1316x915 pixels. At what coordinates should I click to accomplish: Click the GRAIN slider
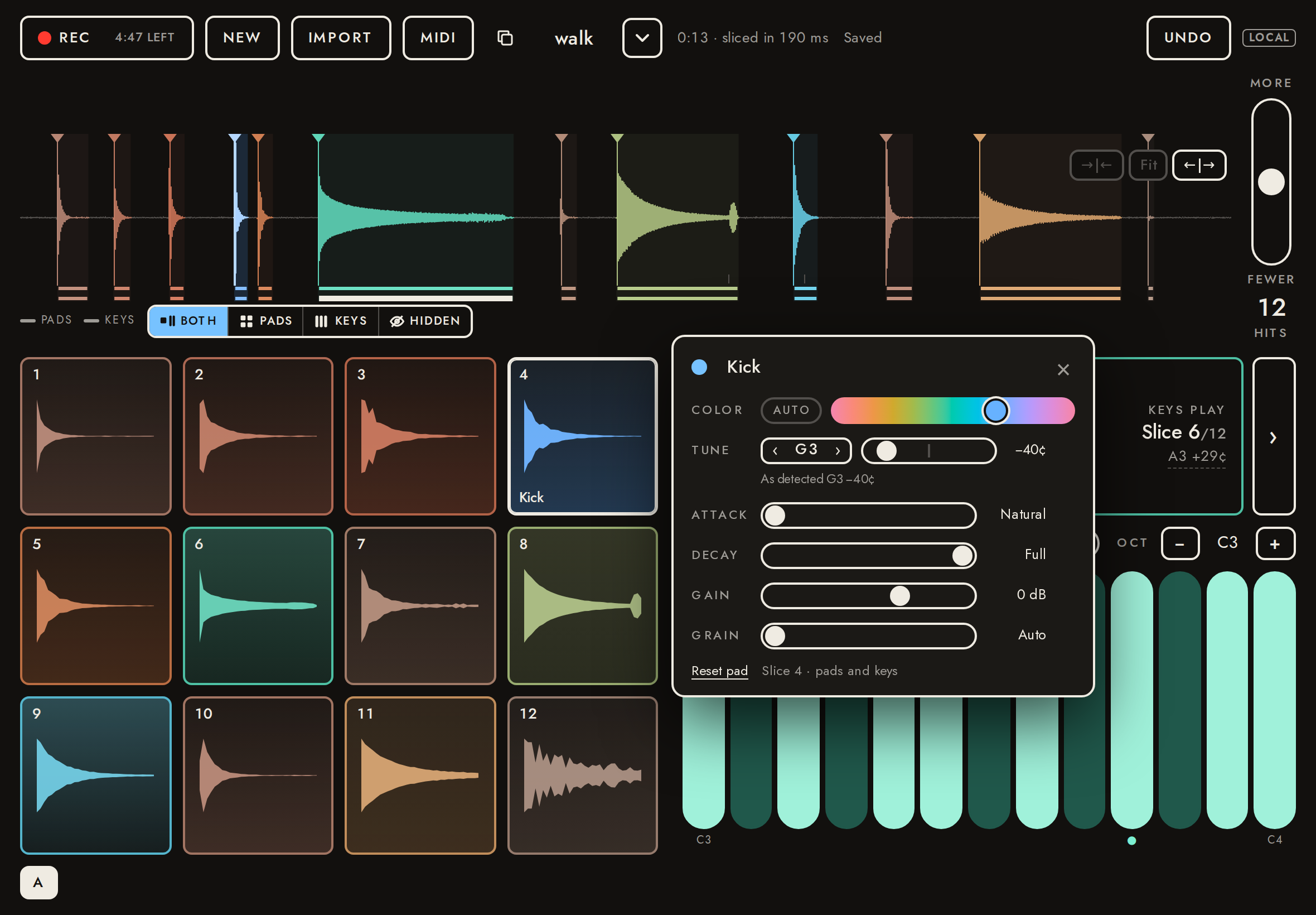[x=868, y=636]
